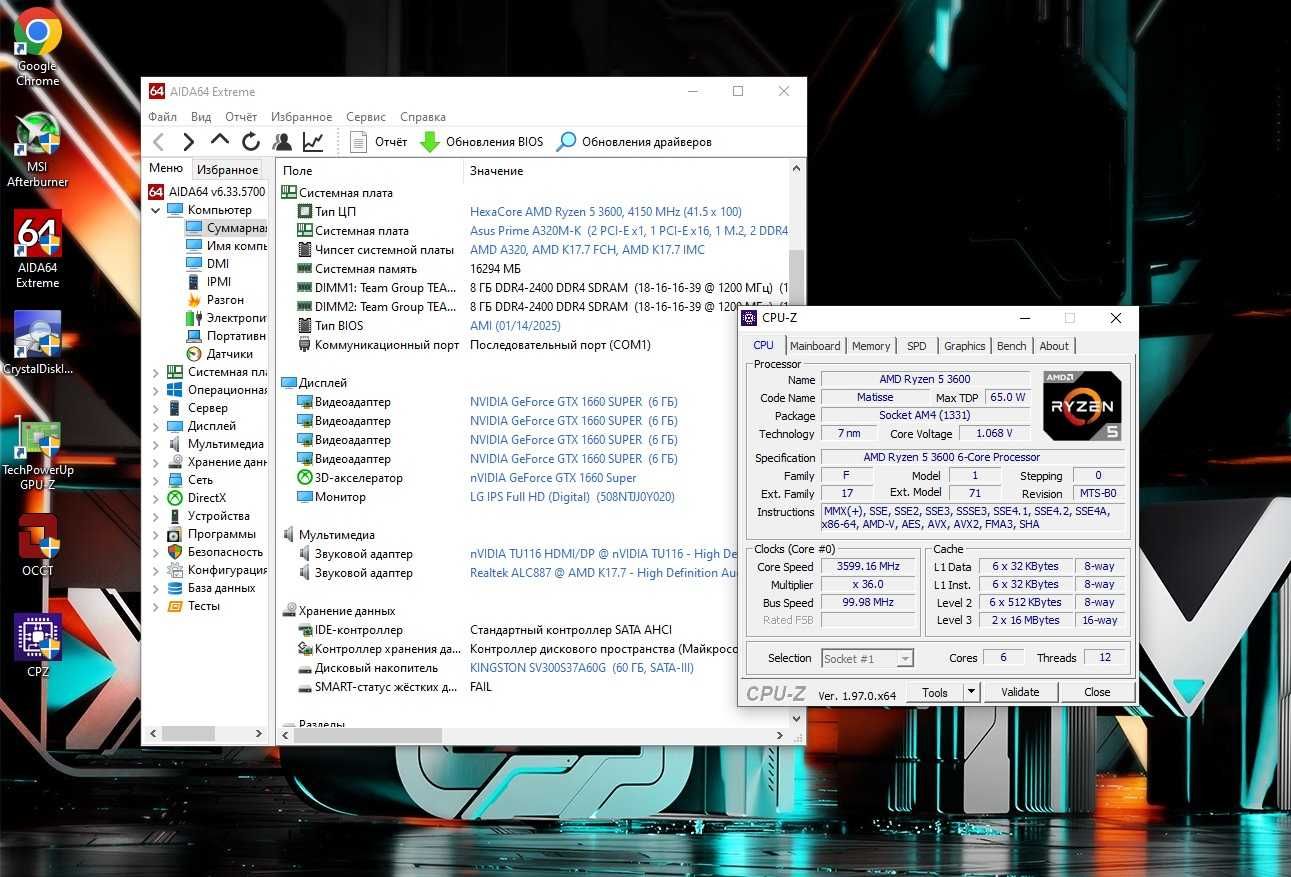Screen dimensions: 1291x877
Task: Select Разгон in the AIDA64 tree
Action: click(224, 300)
